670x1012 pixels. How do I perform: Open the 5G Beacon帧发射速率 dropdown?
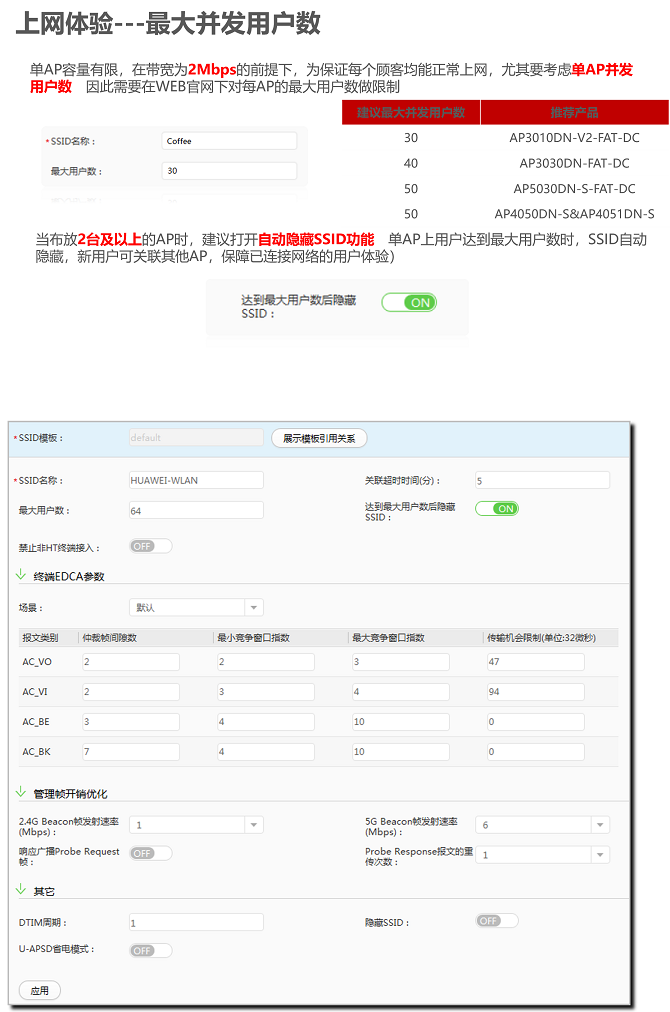pyautogui.click(x=542, y=825)
